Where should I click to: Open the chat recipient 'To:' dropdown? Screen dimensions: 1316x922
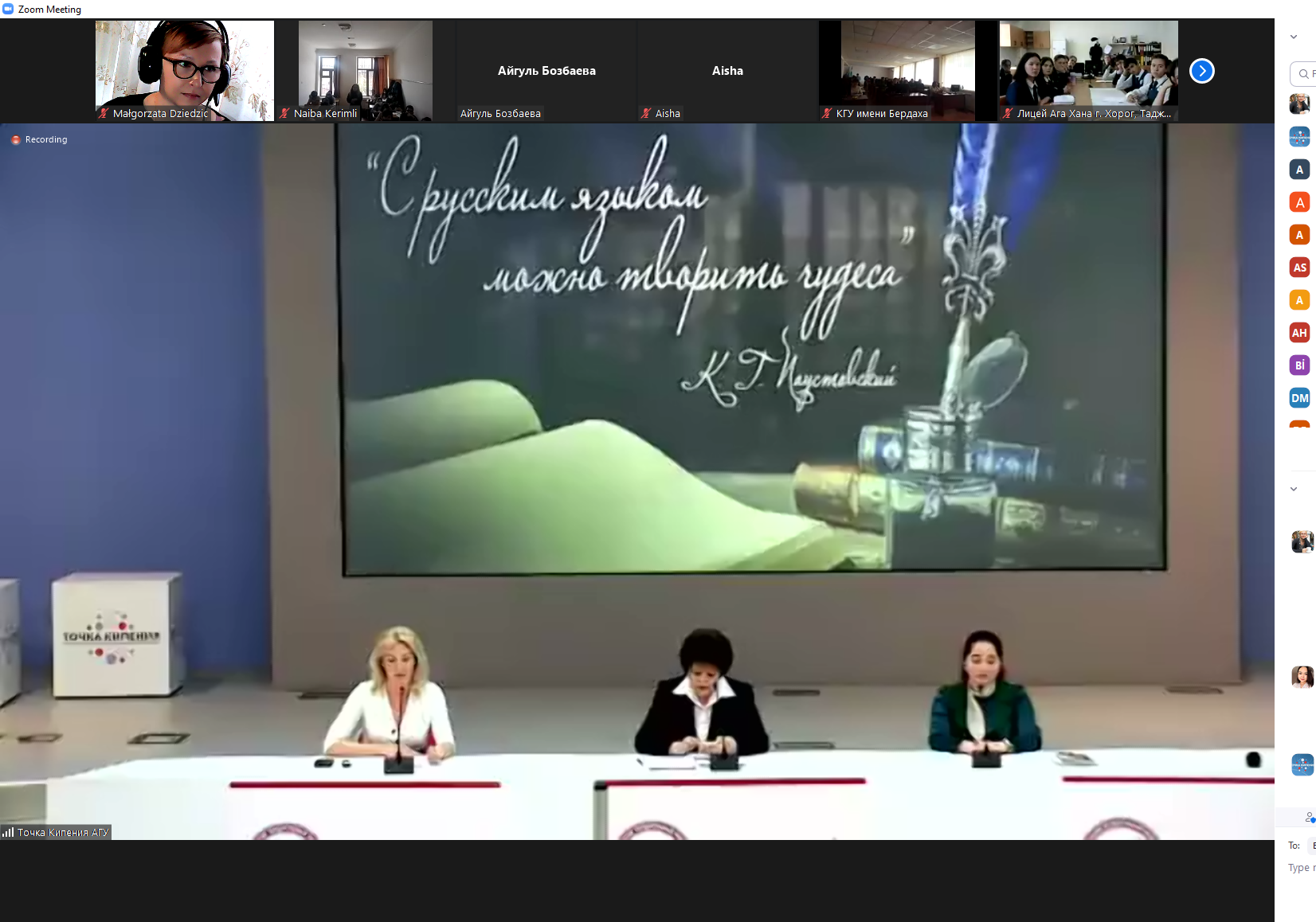(x=1311, y=846)
